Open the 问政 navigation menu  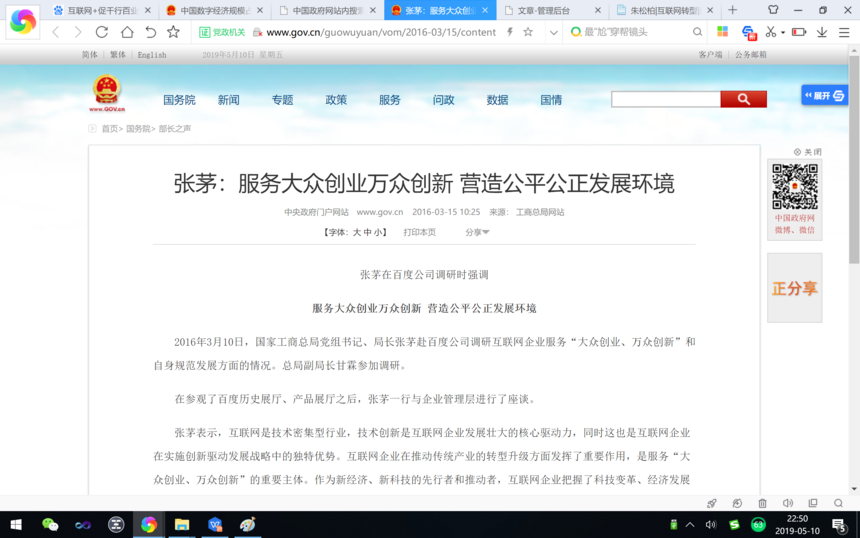443,100
